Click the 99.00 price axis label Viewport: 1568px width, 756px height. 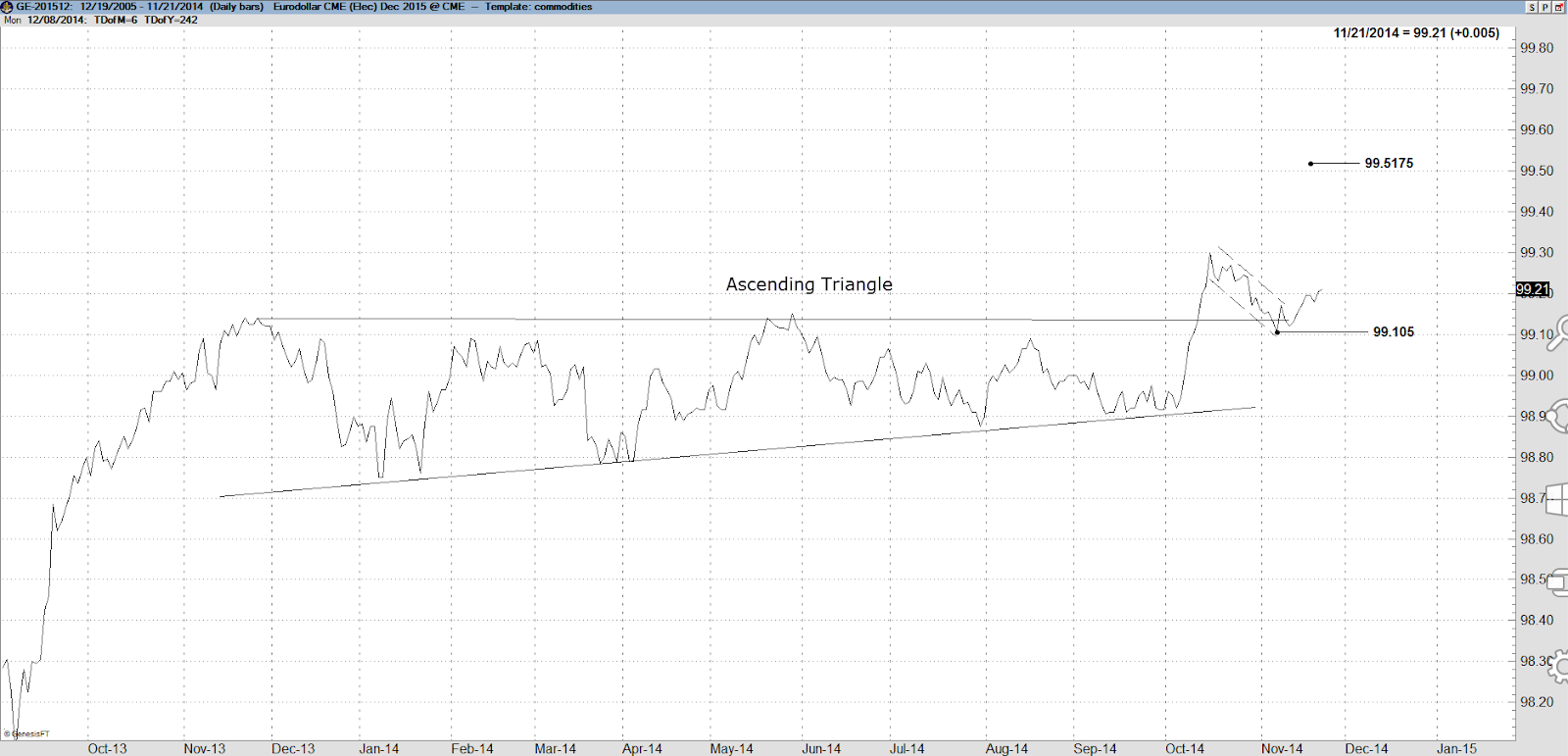coord(1536,376)
